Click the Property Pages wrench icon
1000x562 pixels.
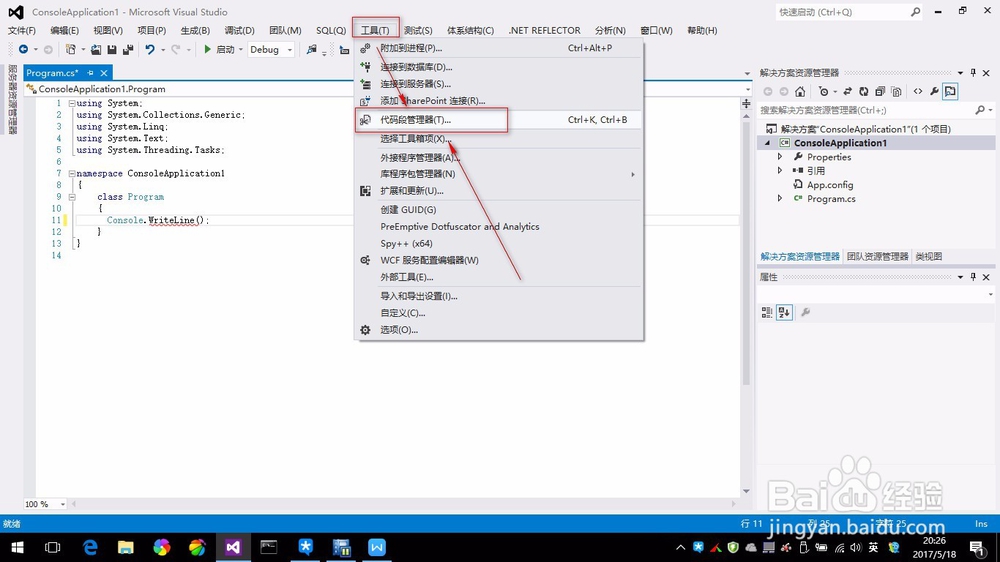point(805,312)
